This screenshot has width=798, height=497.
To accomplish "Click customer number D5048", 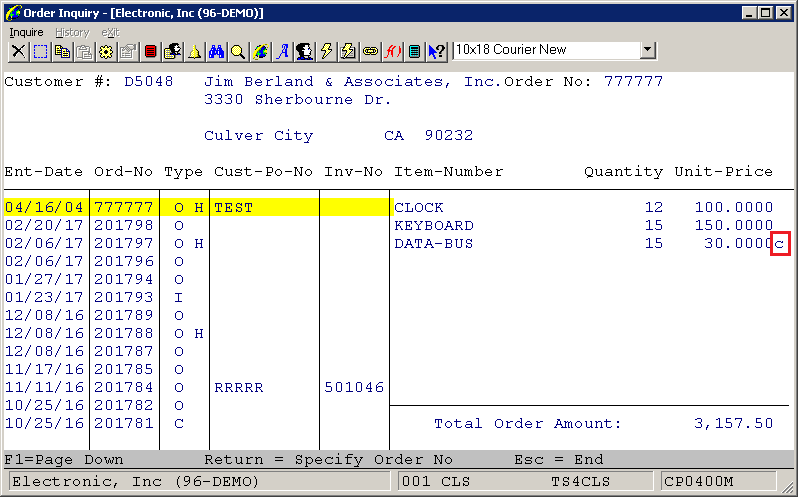I will 148,82.
